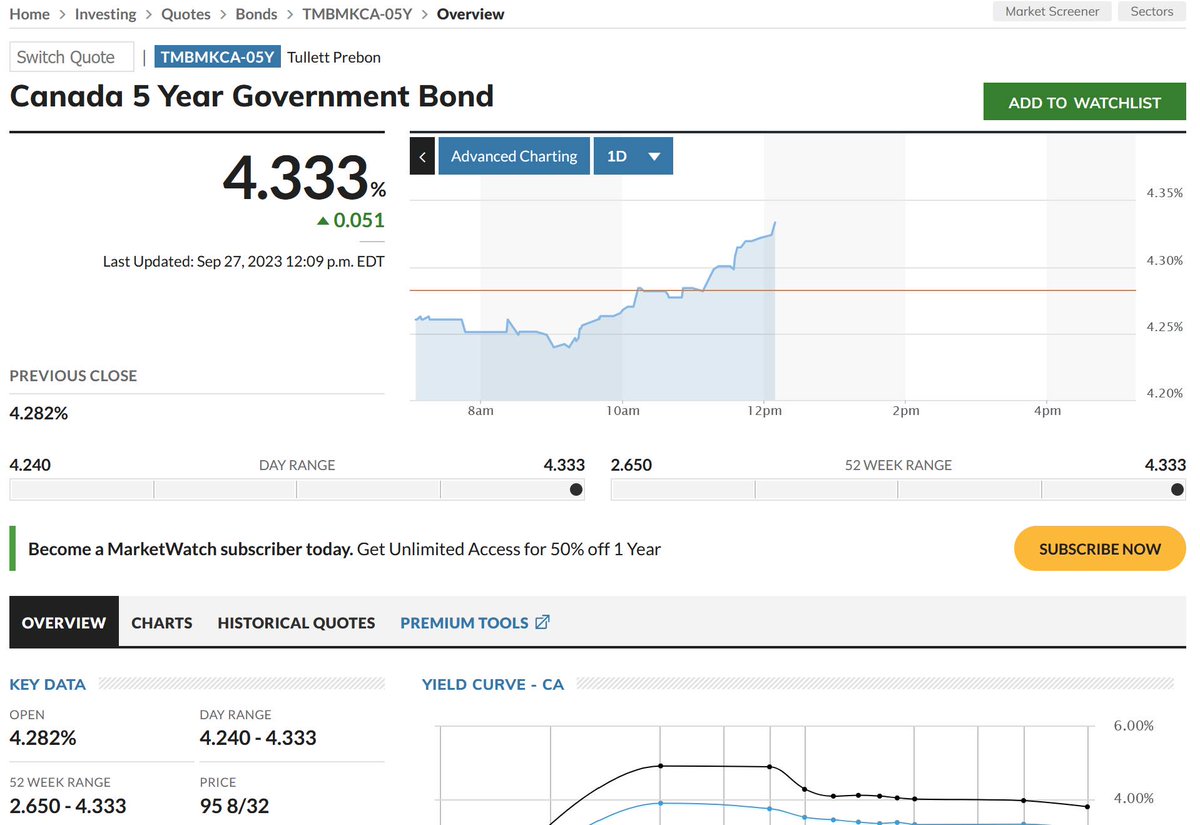
Task: Click the external-link icon beside PREMIUM TOOLS
Action: coord(542,621)
